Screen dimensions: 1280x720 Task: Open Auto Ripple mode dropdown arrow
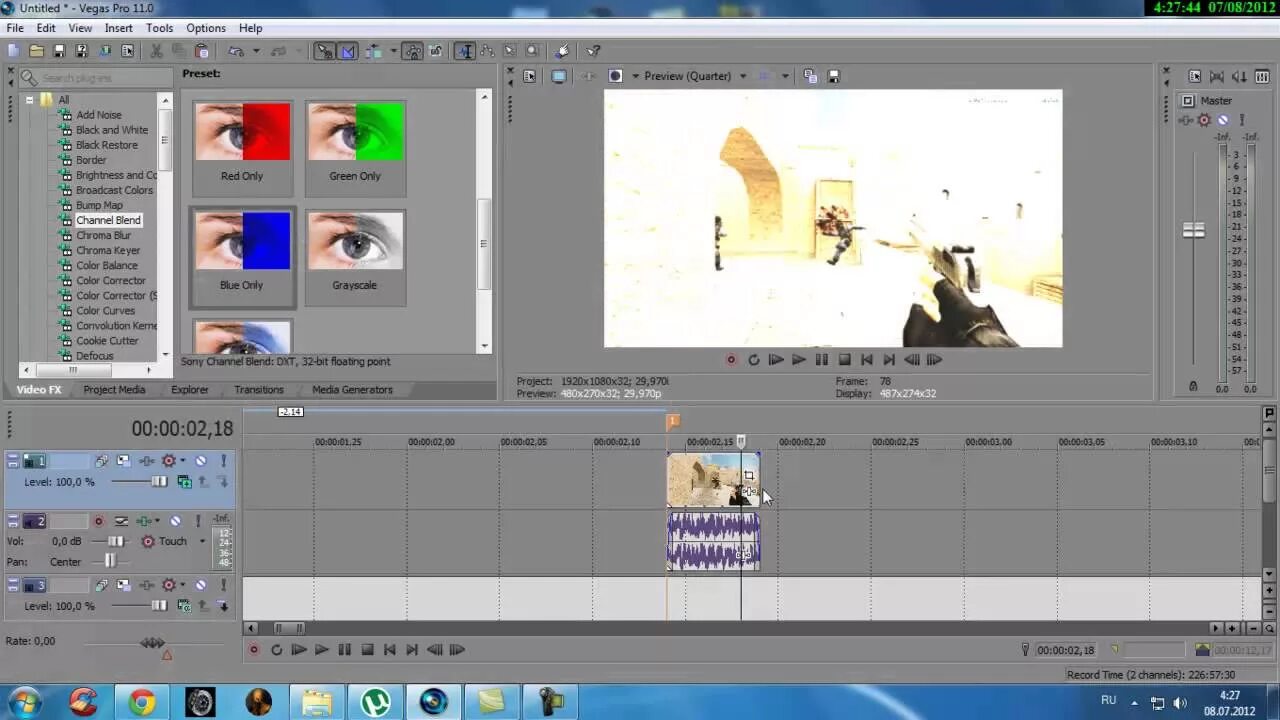click(x=394, y=51)
